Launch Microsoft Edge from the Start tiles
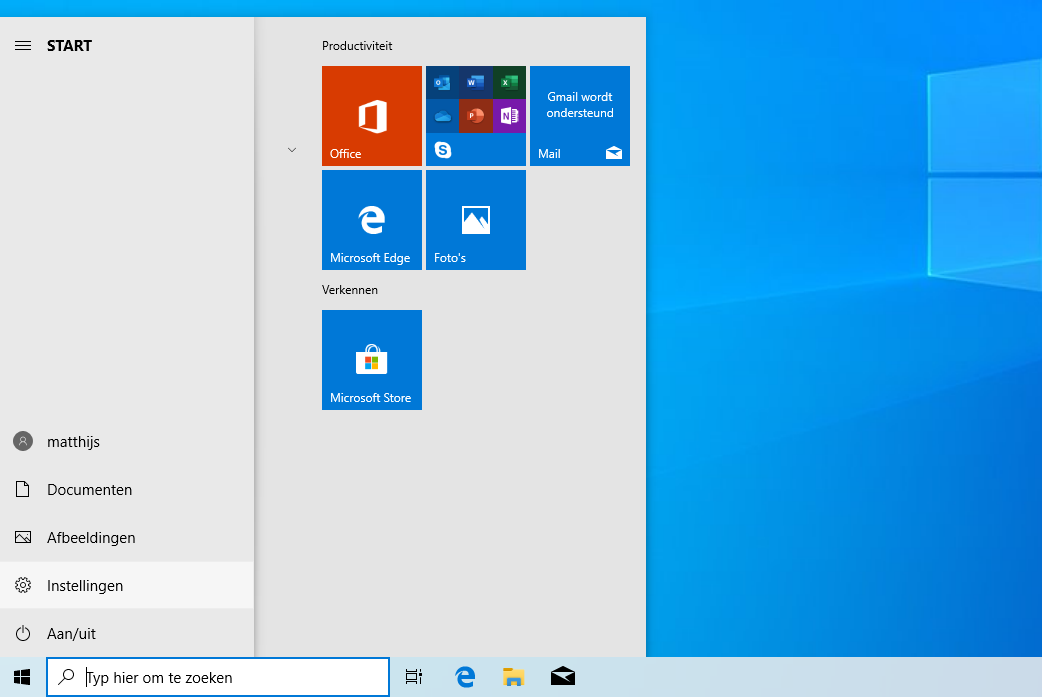 [371, 220]
